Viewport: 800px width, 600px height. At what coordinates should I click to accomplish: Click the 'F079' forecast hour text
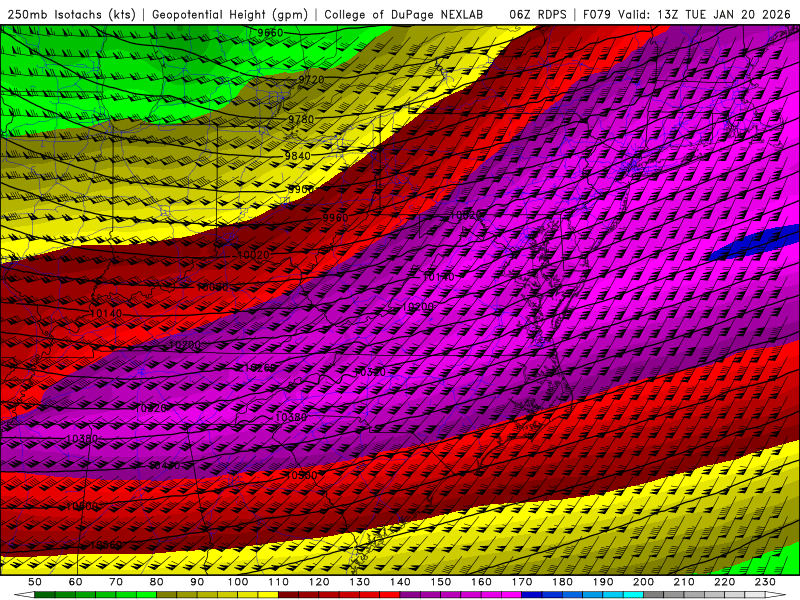pyautogui.click(x=596, y=15)
